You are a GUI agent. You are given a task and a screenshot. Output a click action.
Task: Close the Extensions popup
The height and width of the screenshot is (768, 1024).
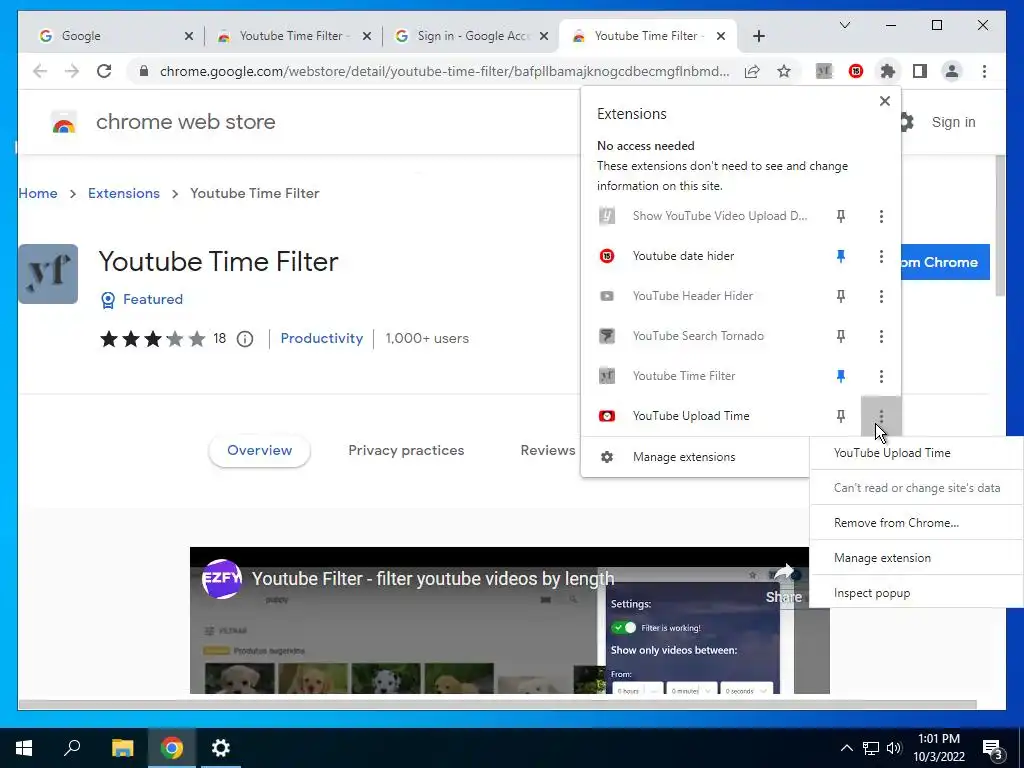[884, 101]
